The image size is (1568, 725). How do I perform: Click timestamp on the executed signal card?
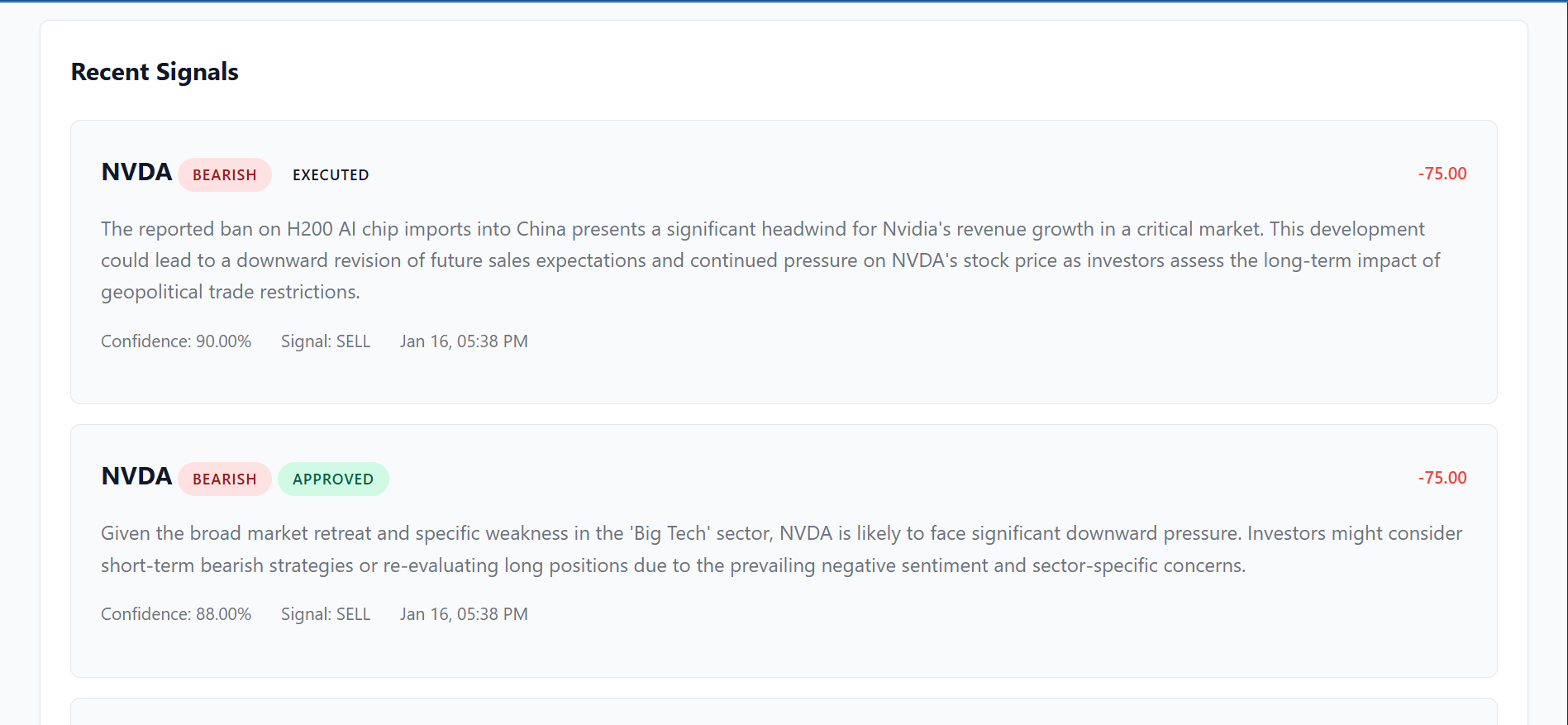point(464,341)
